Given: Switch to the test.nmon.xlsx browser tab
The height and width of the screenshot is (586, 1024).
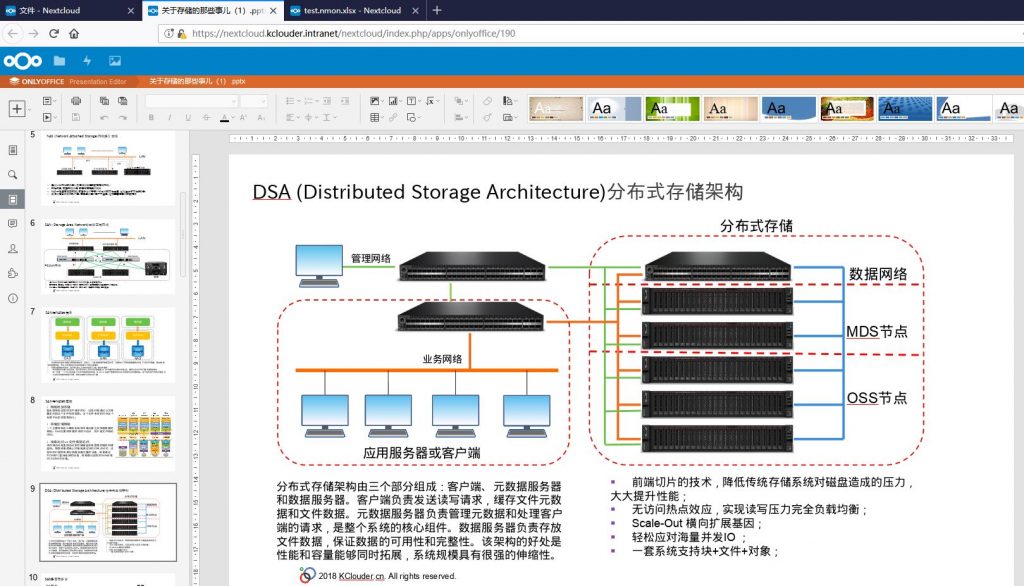Looking at the screenshot, I should click(x=353, y=10).
